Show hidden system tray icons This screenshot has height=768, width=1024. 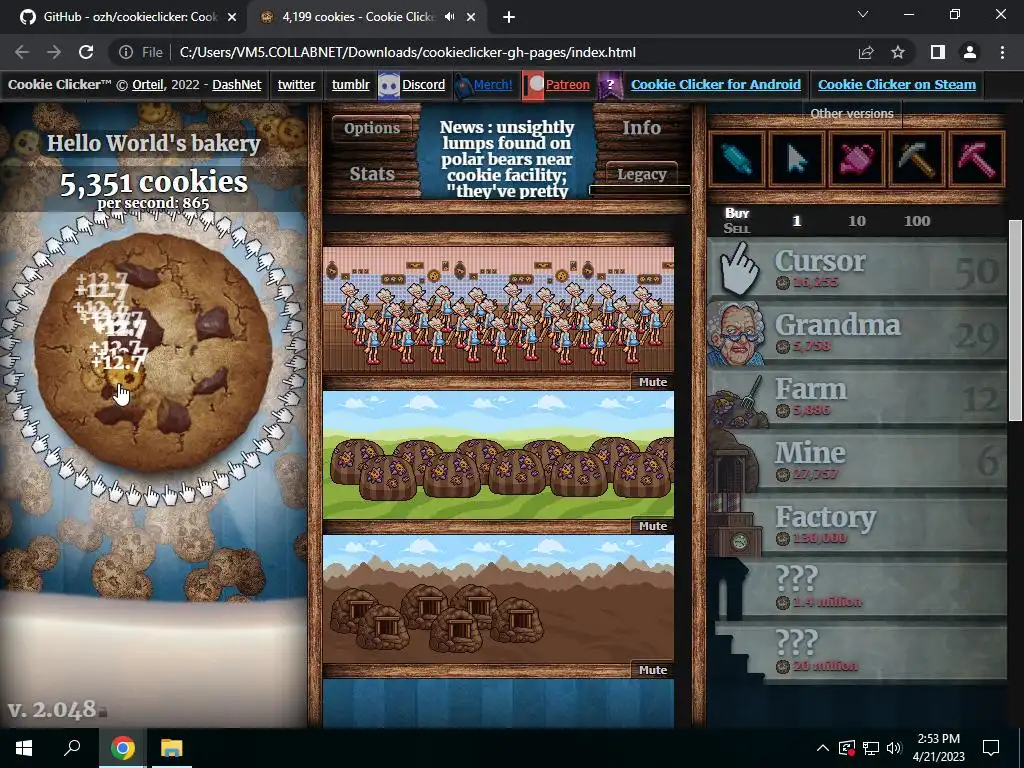823,748
